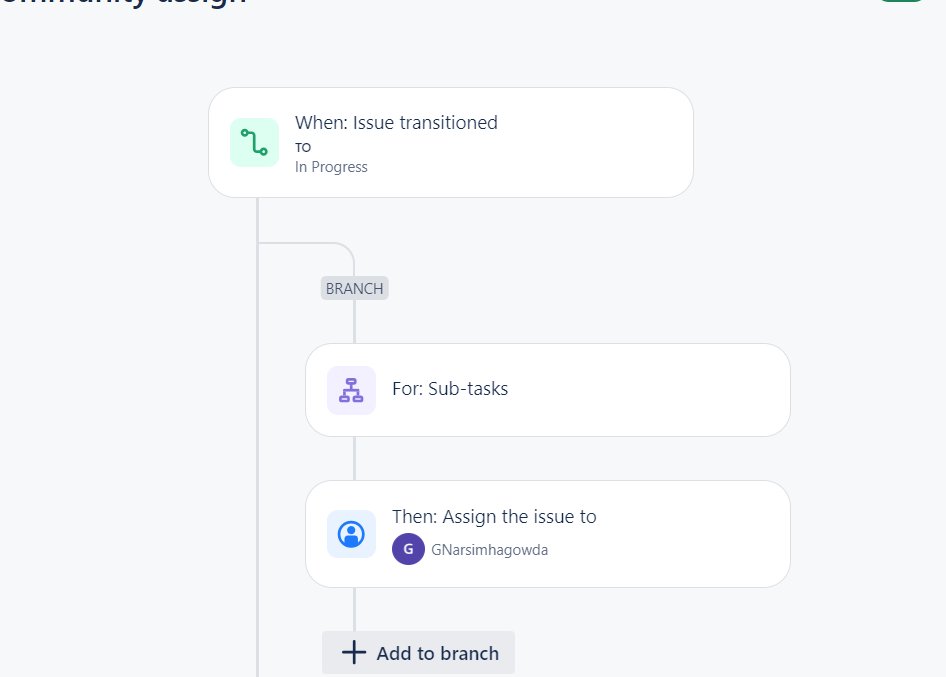Click the plus icon on Add to branch
Image resolution: width=946 pixels, height=677 pixels.
pyautogui.click(x=354, y=652)
